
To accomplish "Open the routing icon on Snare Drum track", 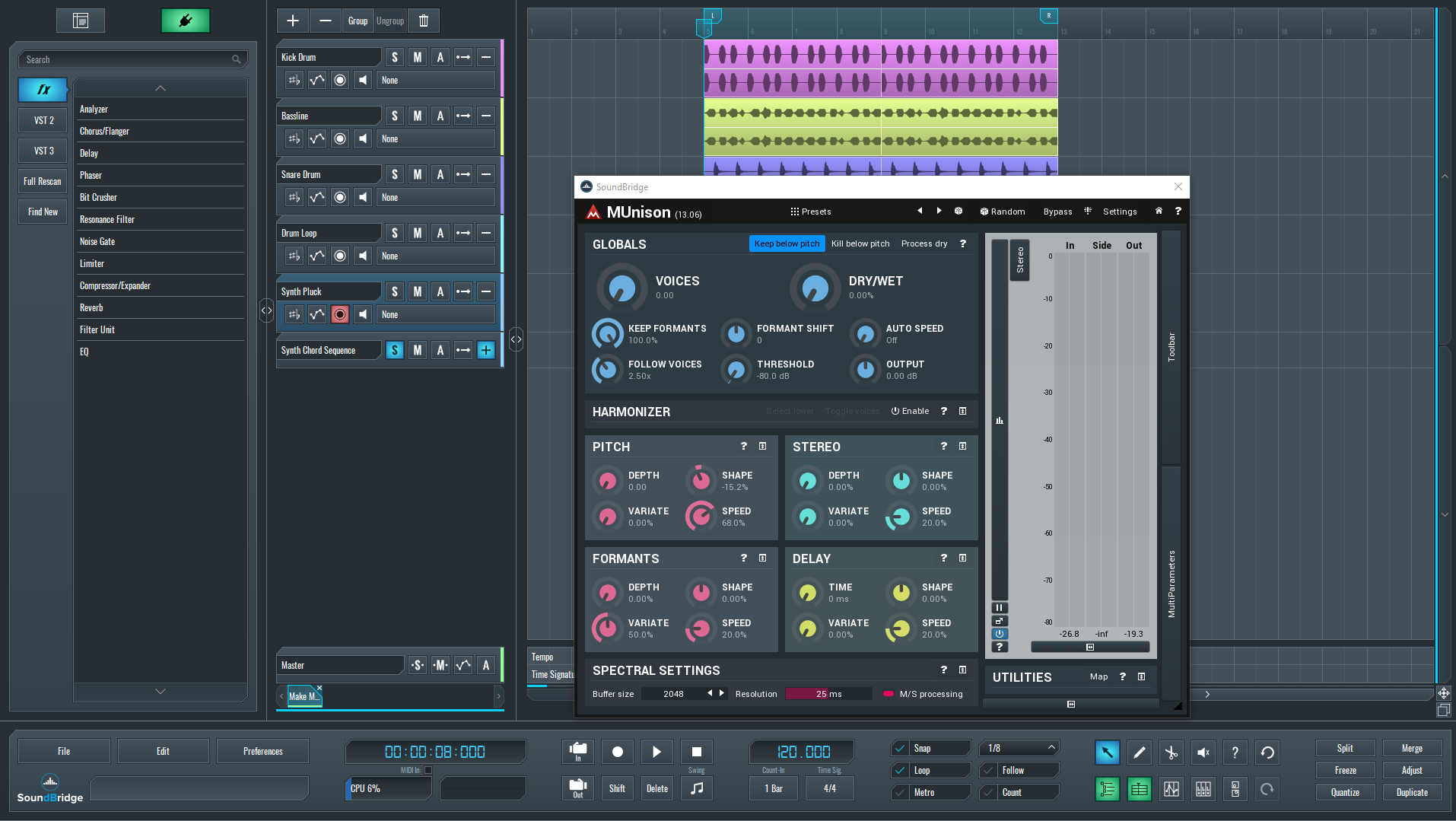I will (x=463, y=174).
